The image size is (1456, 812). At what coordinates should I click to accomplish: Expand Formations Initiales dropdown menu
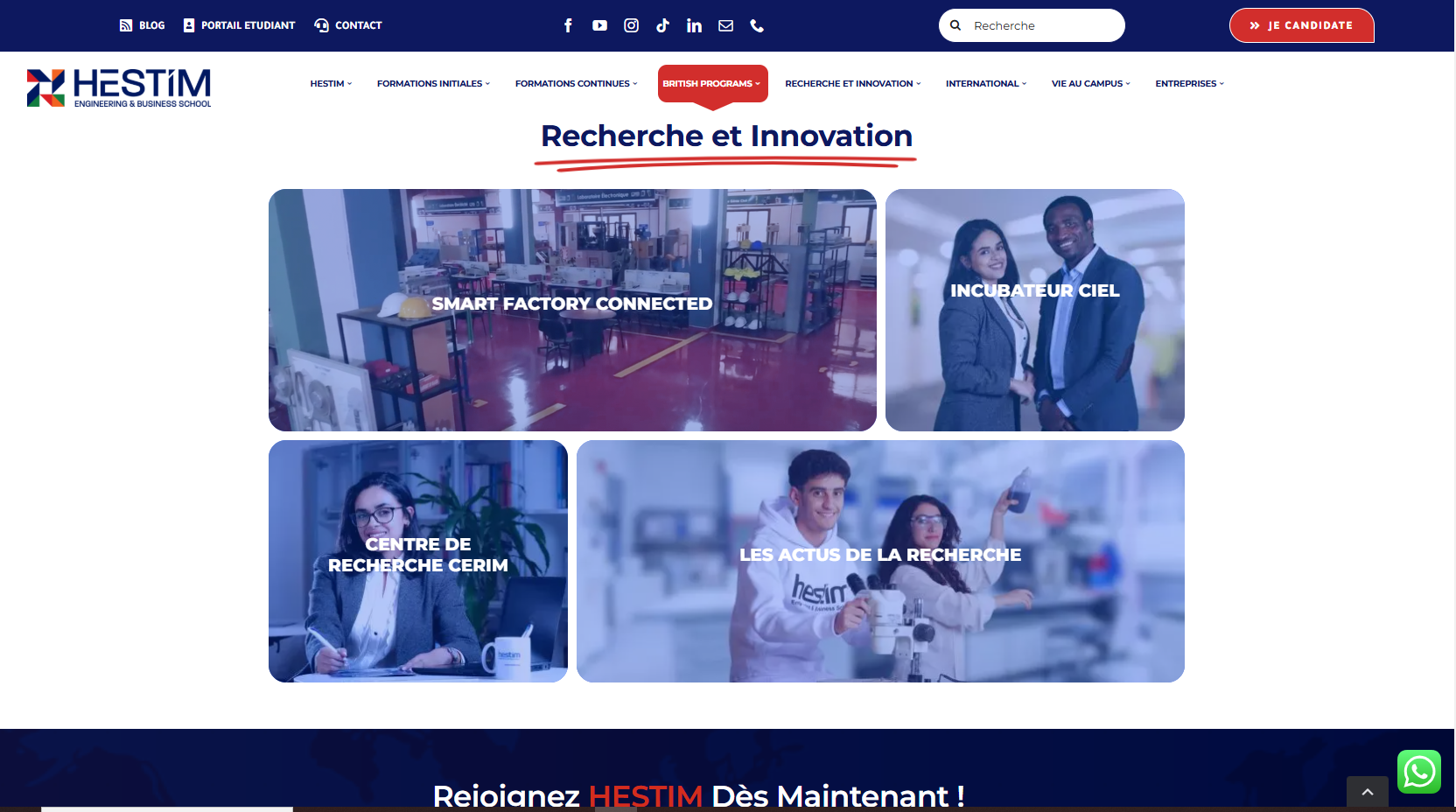coord(433,84)
